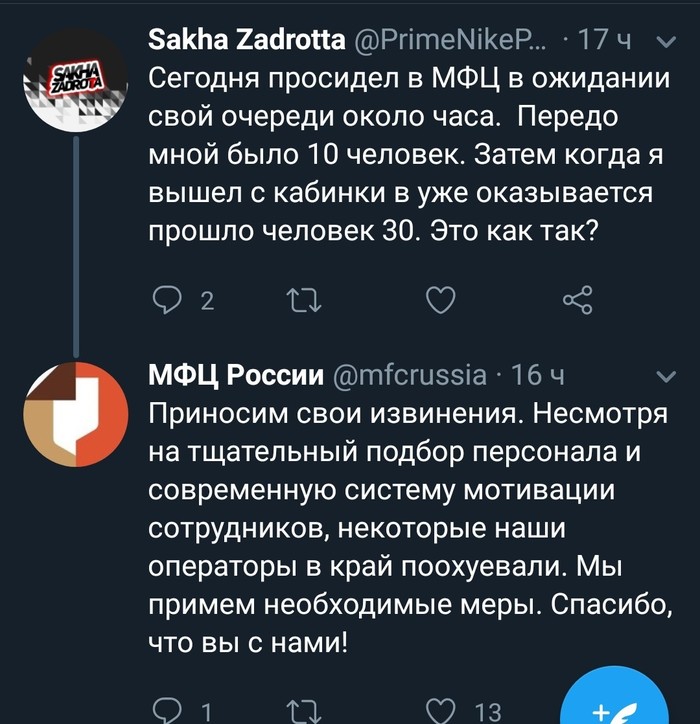Retweet the МФЦ России reply
This screenshot has height=724, width=700.
click(x=300, y=711)
